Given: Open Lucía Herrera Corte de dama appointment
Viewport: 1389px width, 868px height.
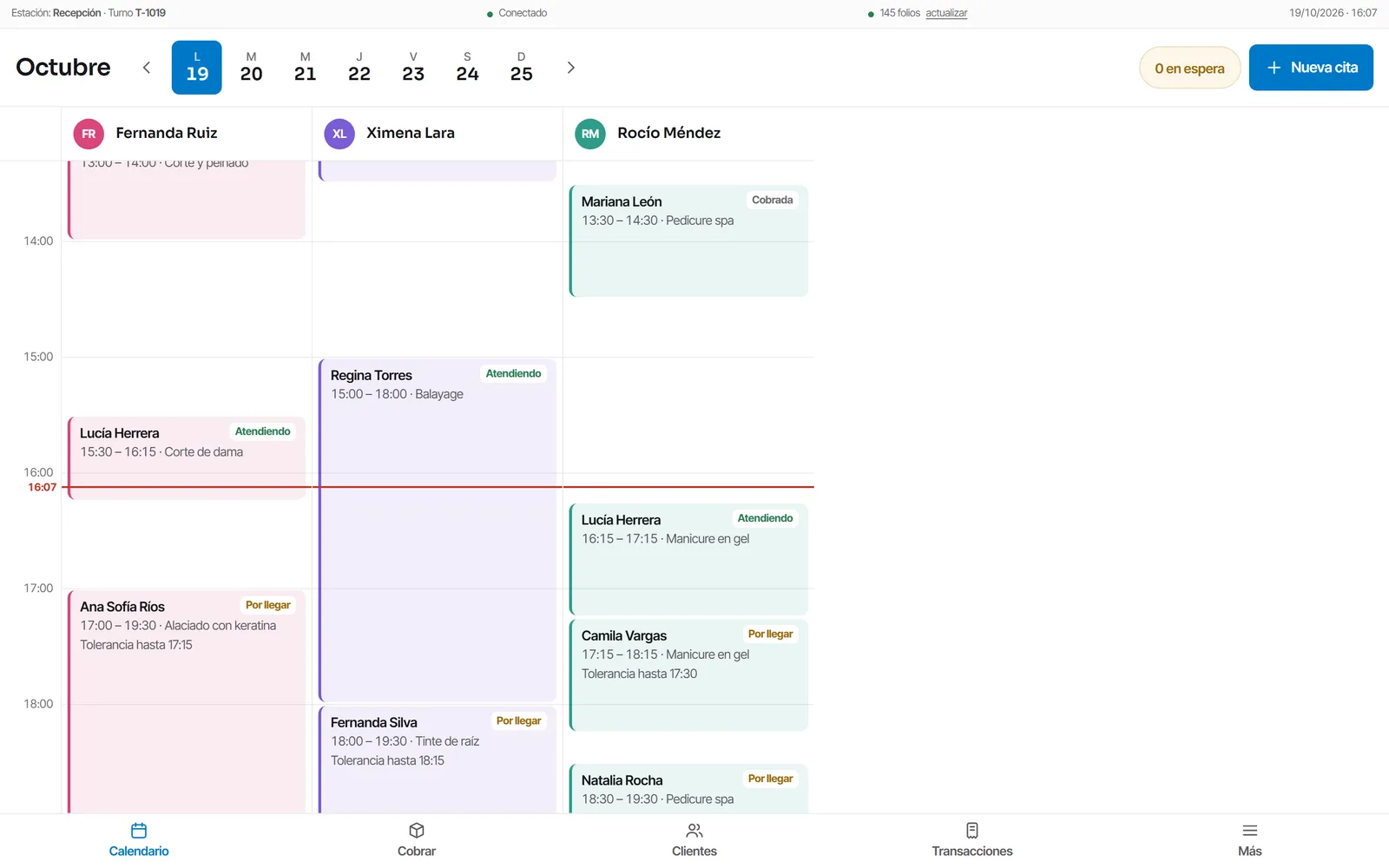Looking at the screenshot, I should tap(187, 457).
